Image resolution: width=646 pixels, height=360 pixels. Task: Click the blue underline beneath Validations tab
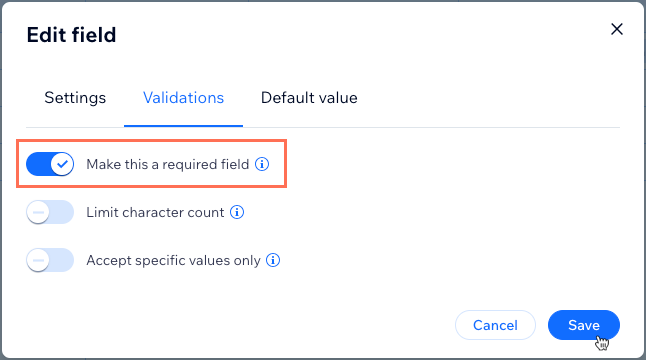point(183,126)
